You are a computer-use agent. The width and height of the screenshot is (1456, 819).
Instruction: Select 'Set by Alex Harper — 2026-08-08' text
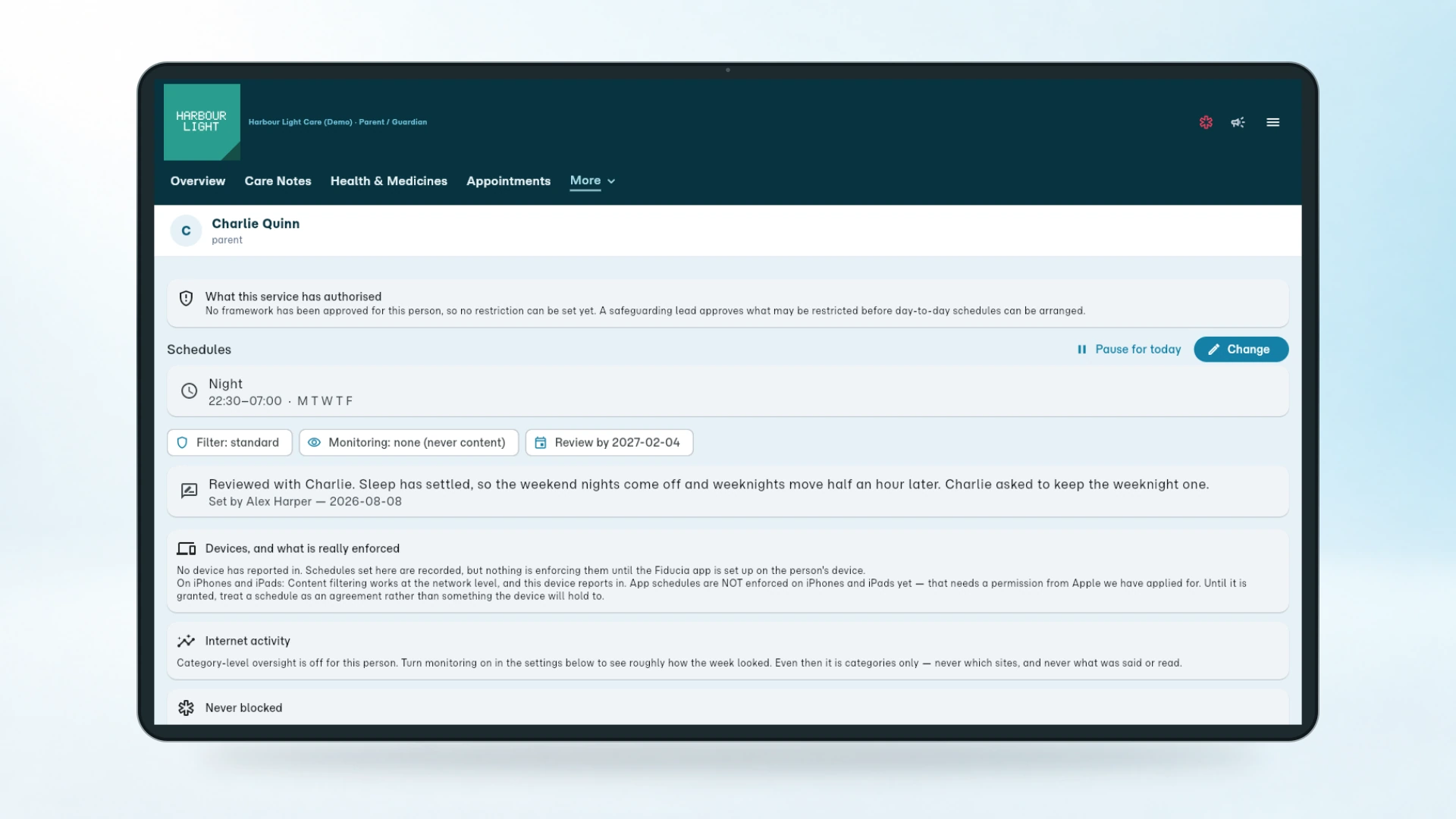coord(305,502)
